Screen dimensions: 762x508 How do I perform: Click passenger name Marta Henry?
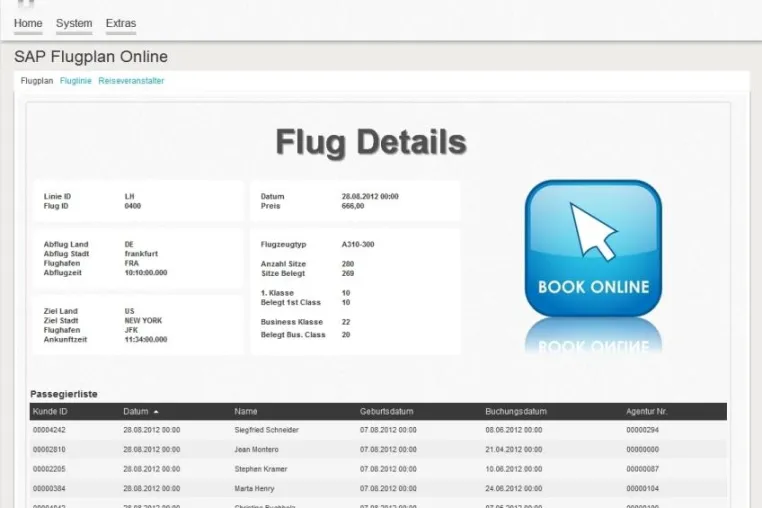(255, 489)
